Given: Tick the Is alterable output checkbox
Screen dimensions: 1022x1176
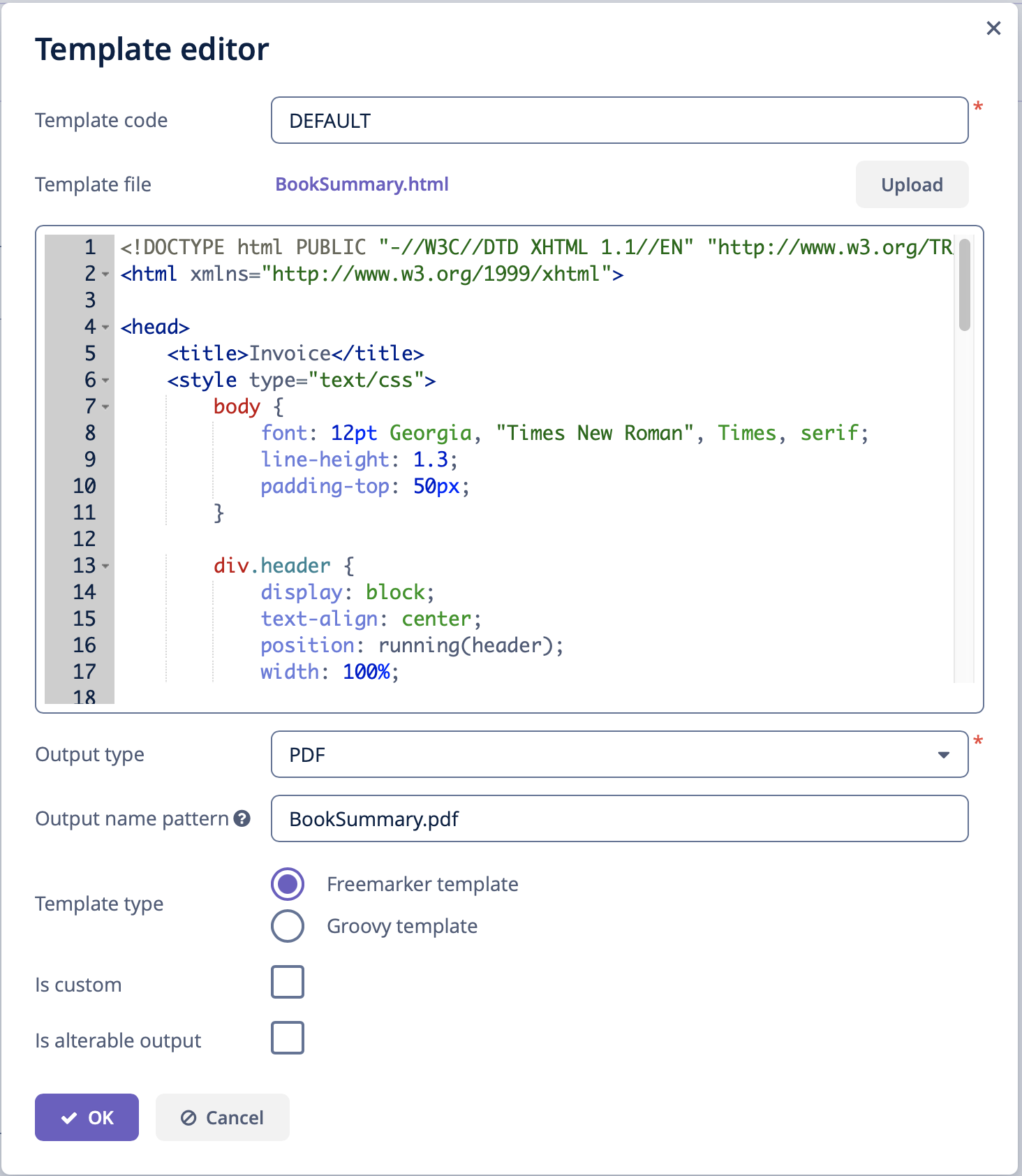Looking at the screenshot, I should (x=288, y=1038).
